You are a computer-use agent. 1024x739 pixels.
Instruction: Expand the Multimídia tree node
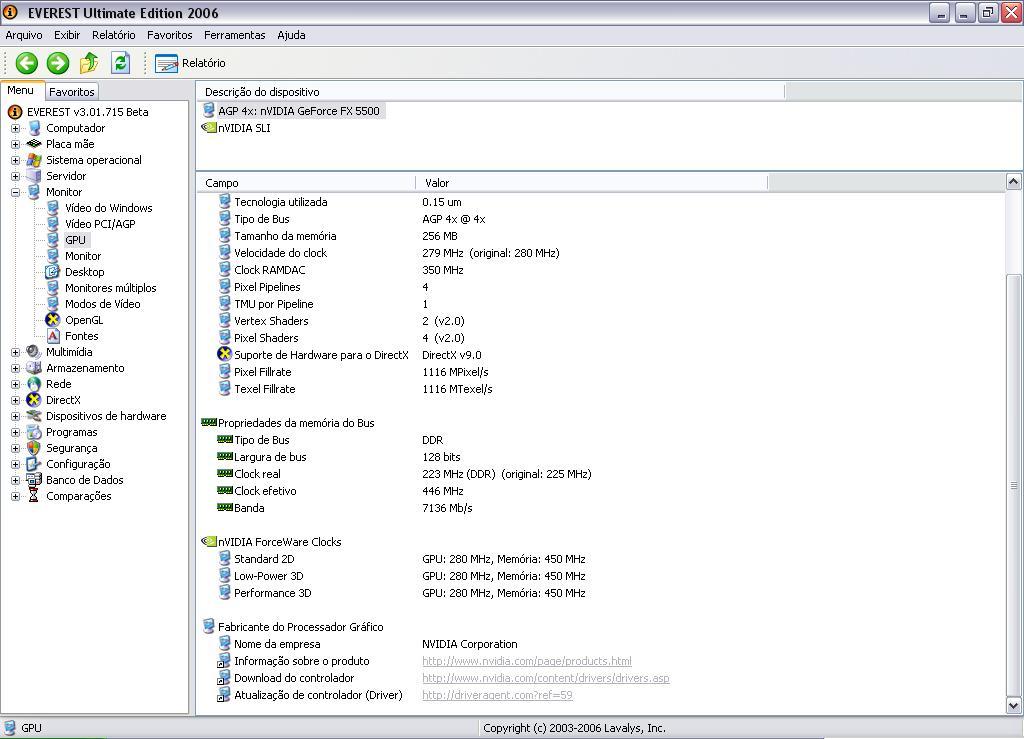pos(15,352)
